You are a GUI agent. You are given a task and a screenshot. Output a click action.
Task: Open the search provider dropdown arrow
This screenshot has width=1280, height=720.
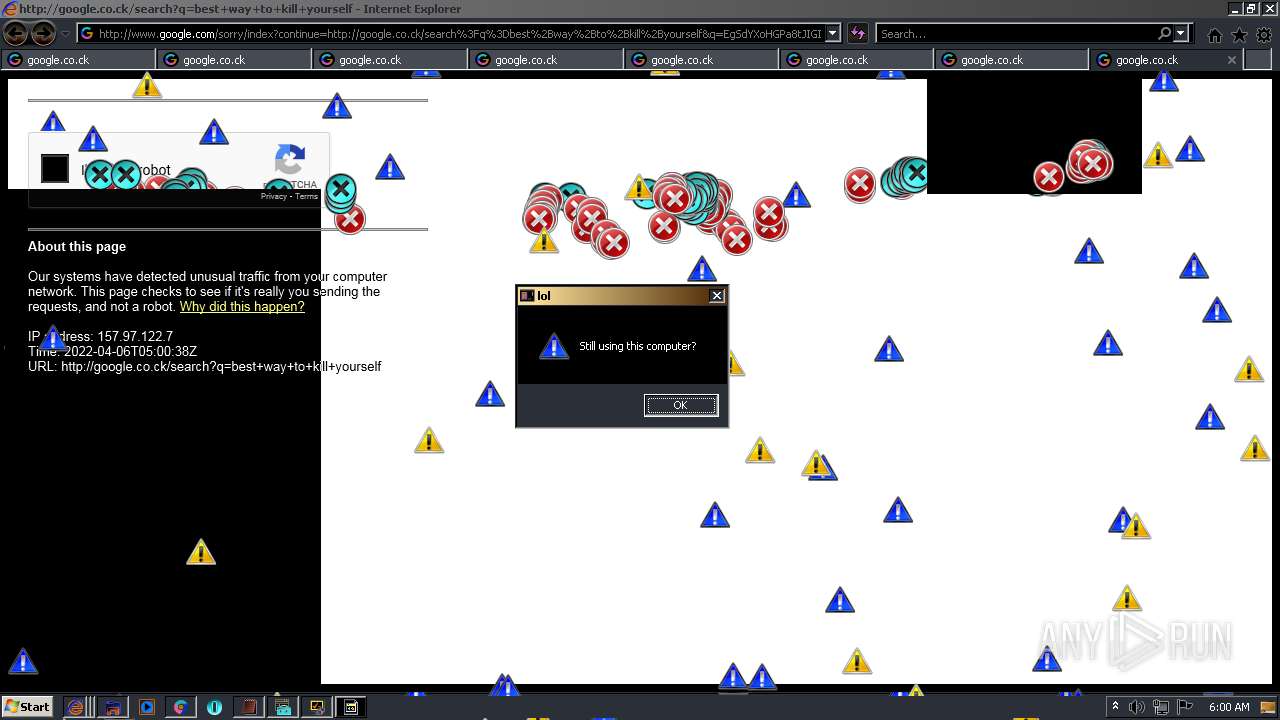(x=1181, y=34)
